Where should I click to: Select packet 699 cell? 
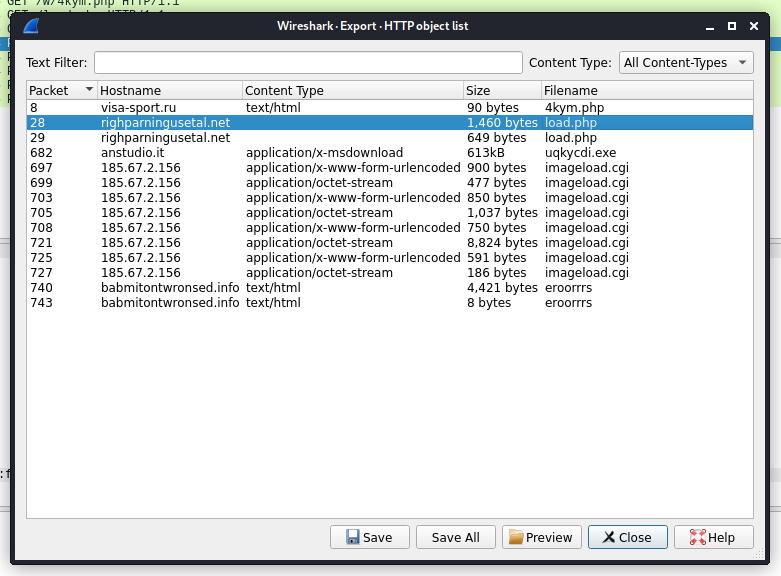click(41, 182)
